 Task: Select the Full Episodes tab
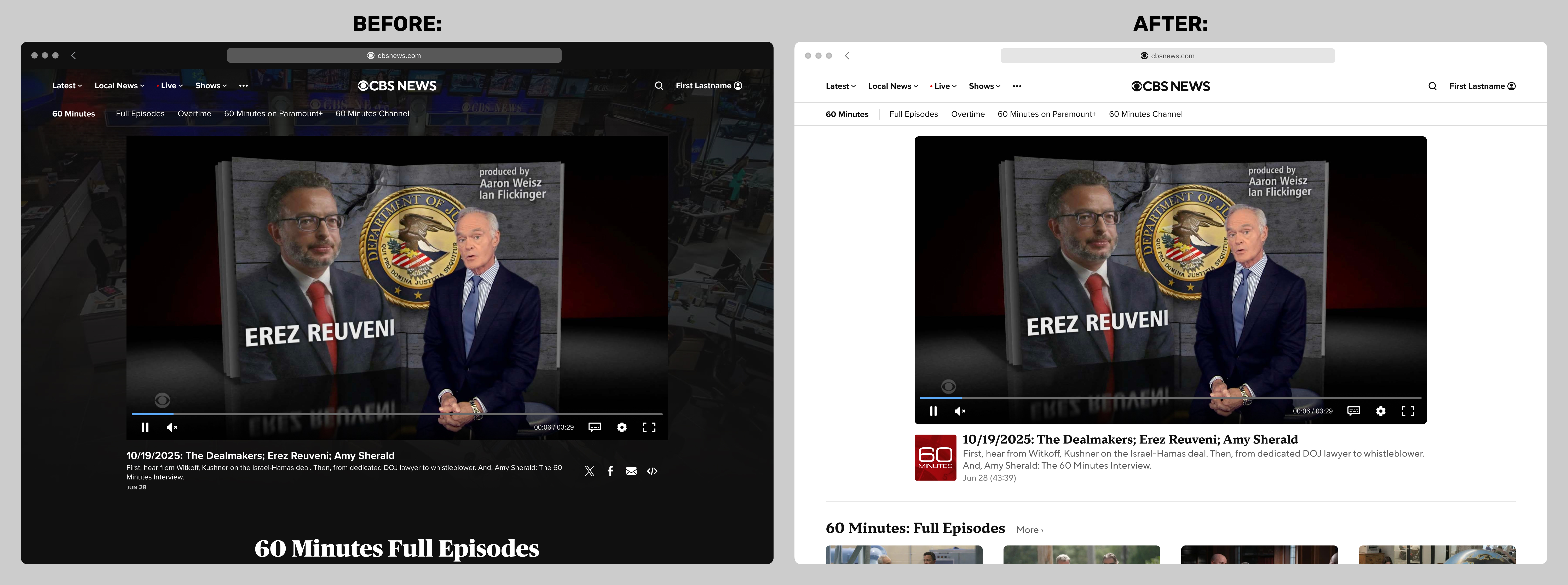pyautogui.click(x=140, y=114)
